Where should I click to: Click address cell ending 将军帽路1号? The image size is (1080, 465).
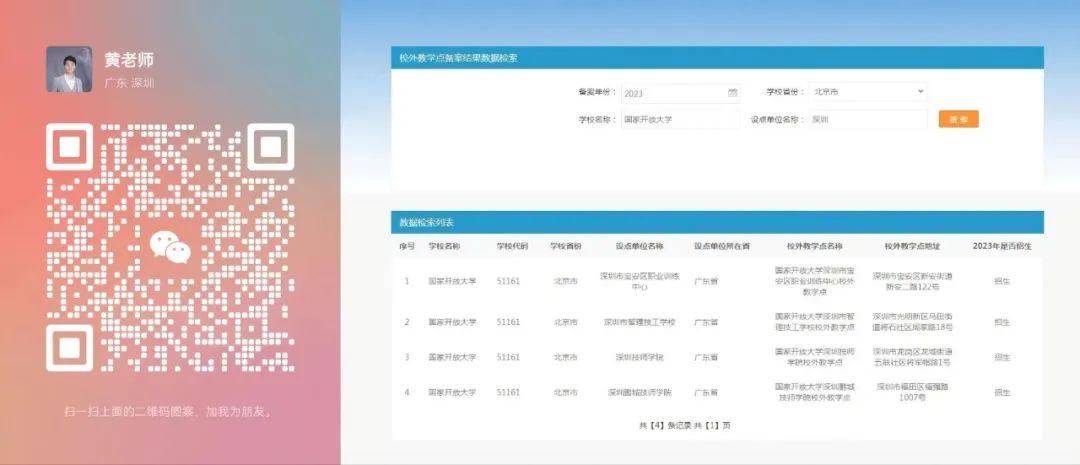[912, 357]
